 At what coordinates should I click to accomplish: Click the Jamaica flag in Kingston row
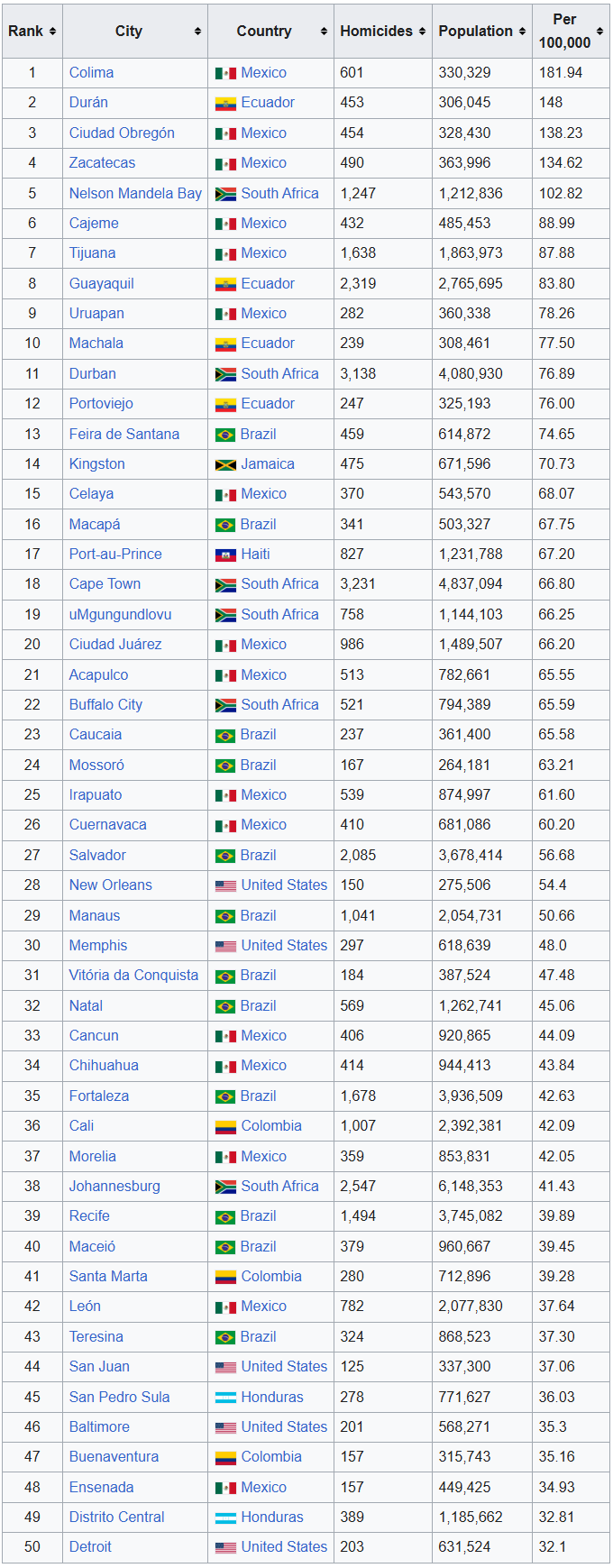pos(225,464)
